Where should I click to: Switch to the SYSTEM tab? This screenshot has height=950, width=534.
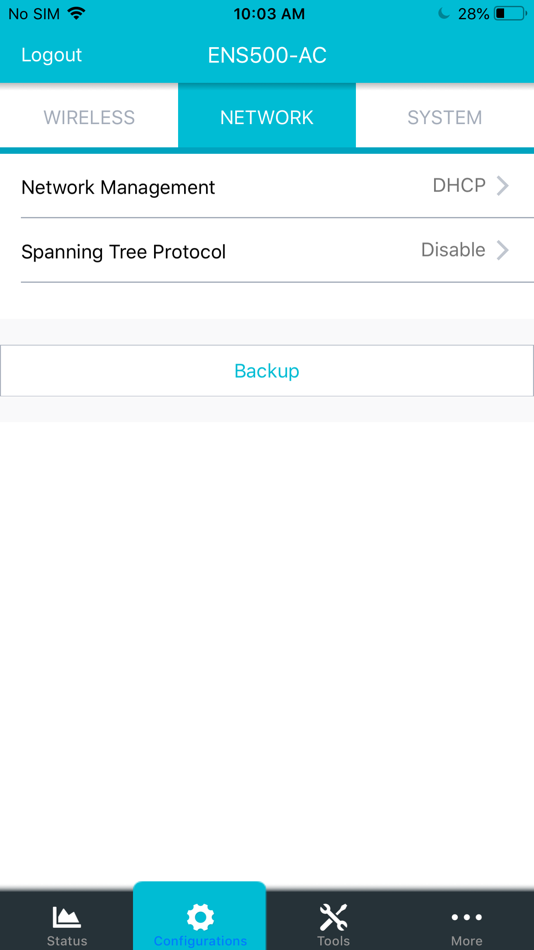[445, 117]
